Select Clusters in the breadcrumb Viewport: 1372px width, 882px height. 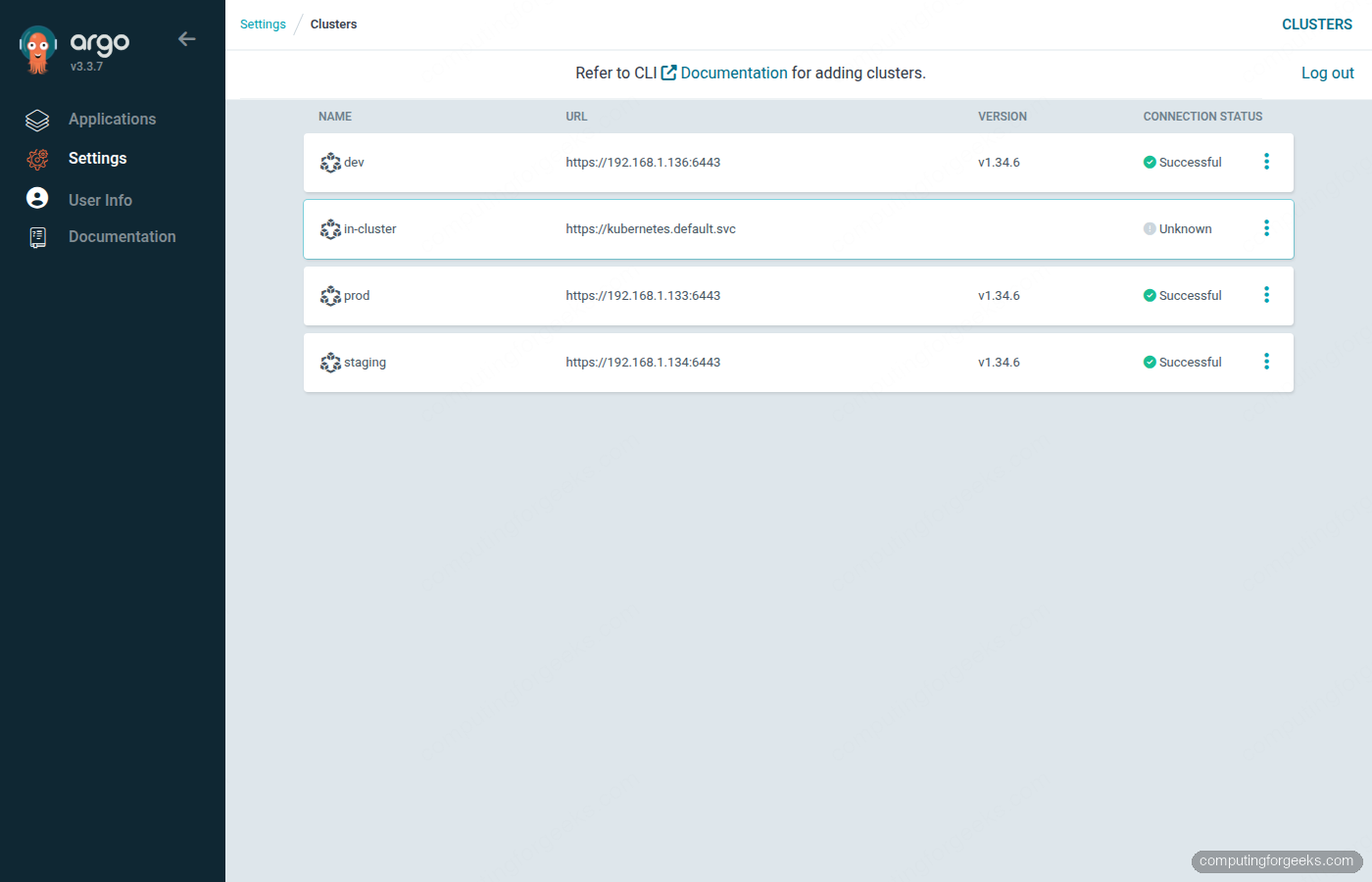(x=333, y=24)
